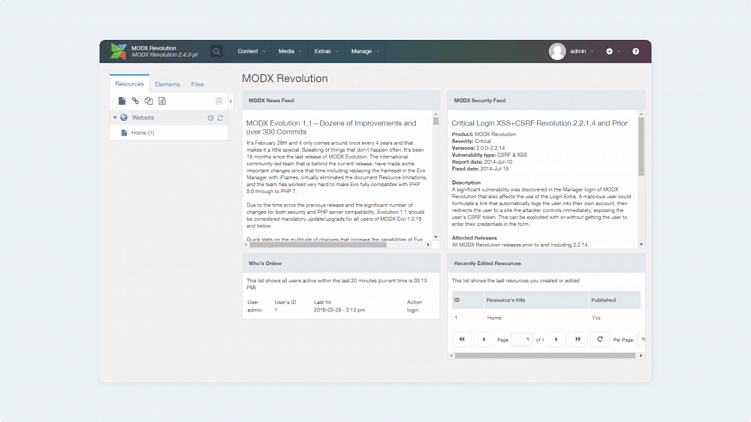Go to next page of recent resources

click(556, 339)
